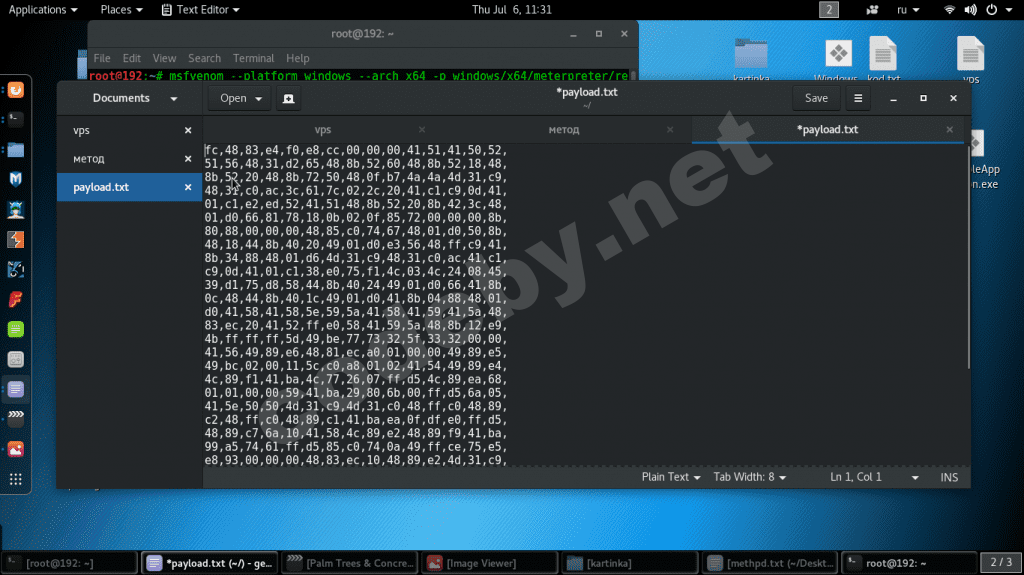Select the vps file on desktop

(970, 60)
